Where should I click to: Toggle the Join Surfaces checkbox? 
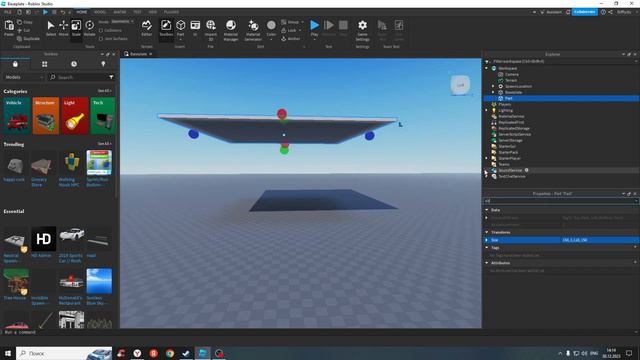(x=101, y=39)
